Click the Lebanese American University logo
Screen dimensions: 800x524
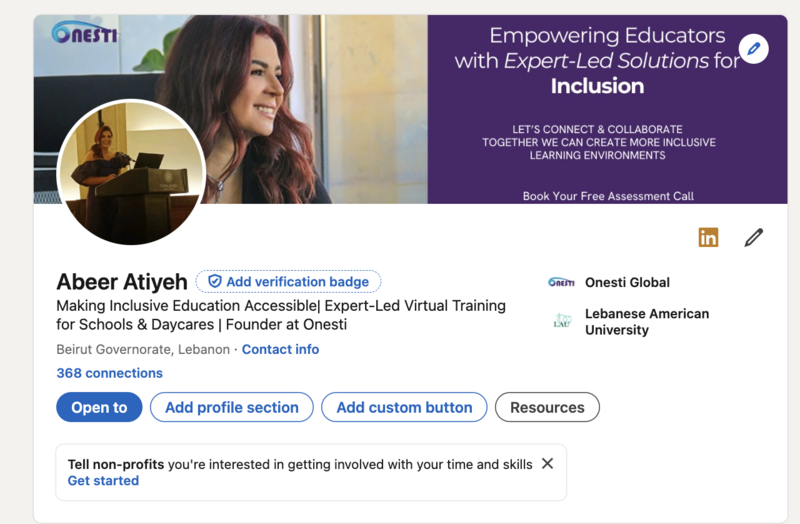coord(561,321)
